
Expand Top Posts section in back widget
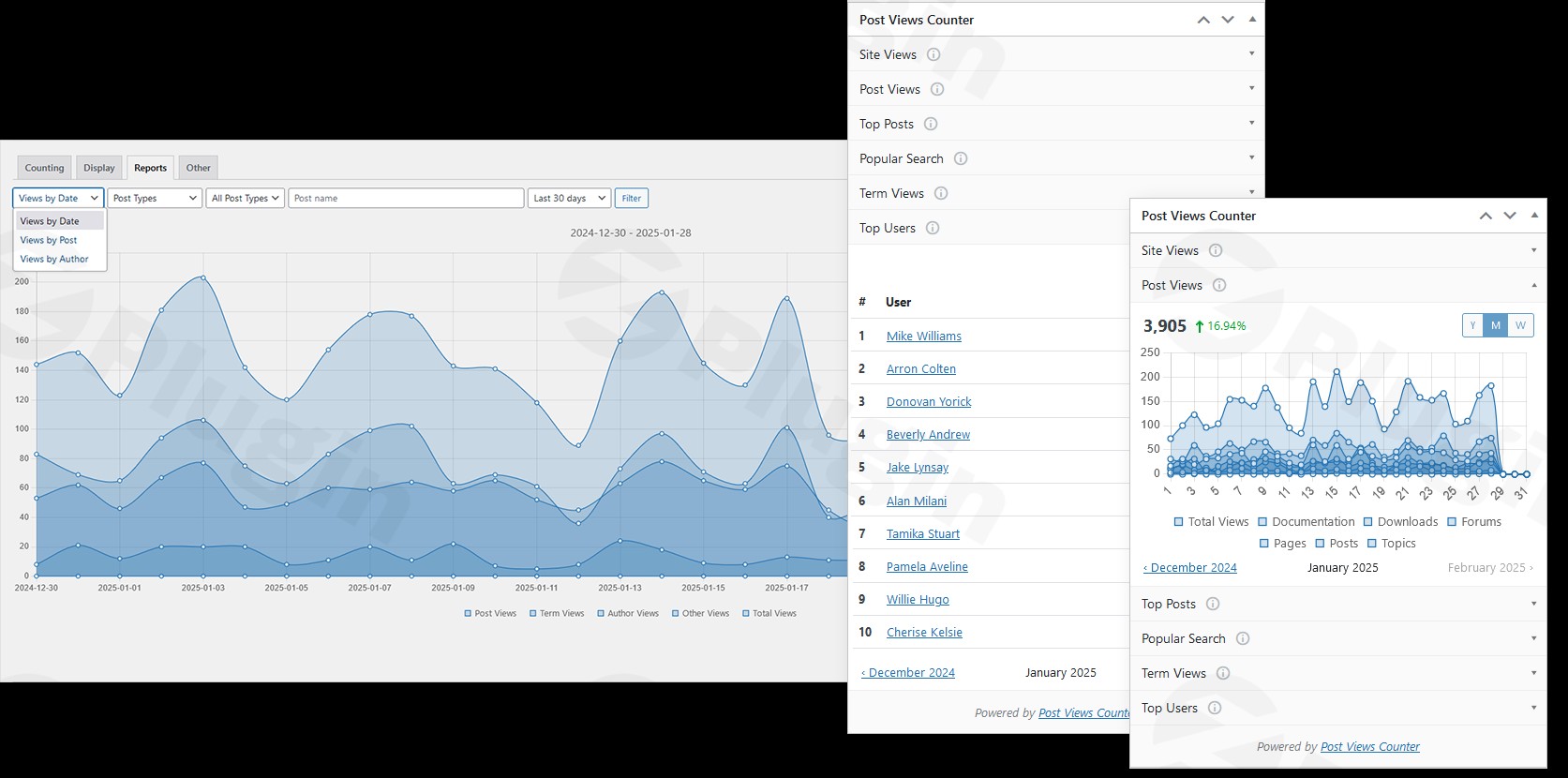tap(1252, 123)
